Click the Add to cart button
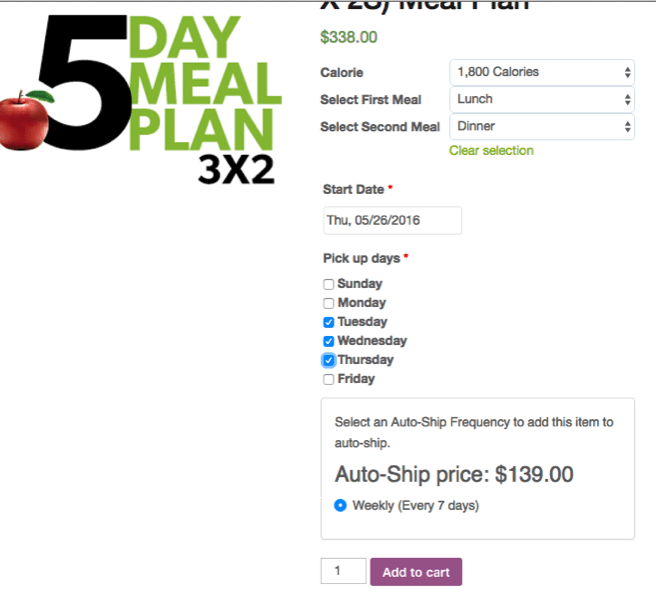This screenshot has height=604, width=657. click(x=416, y=572)
